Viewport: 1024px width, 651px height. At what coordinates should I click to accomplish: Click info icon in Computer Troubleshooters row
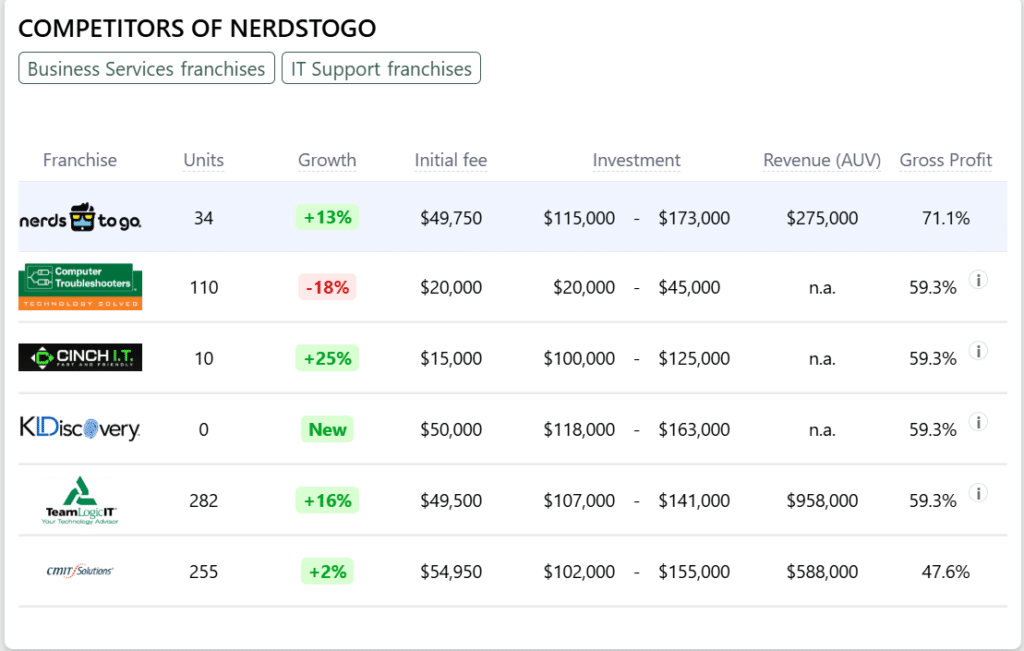coord(978,280)
